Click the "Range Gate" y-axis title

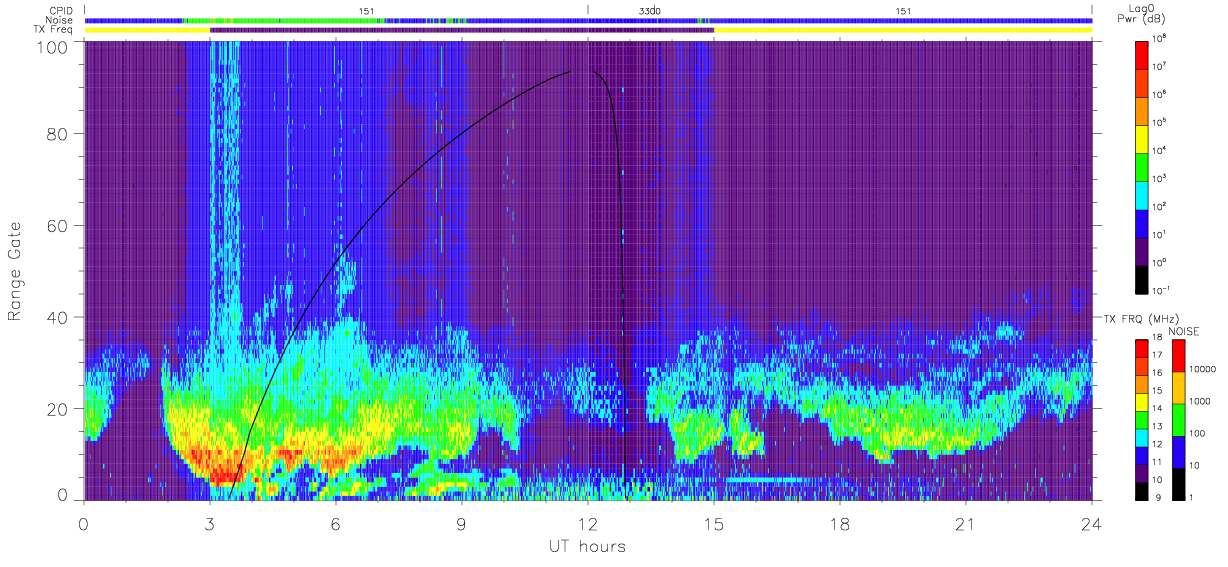click(15, 271)
